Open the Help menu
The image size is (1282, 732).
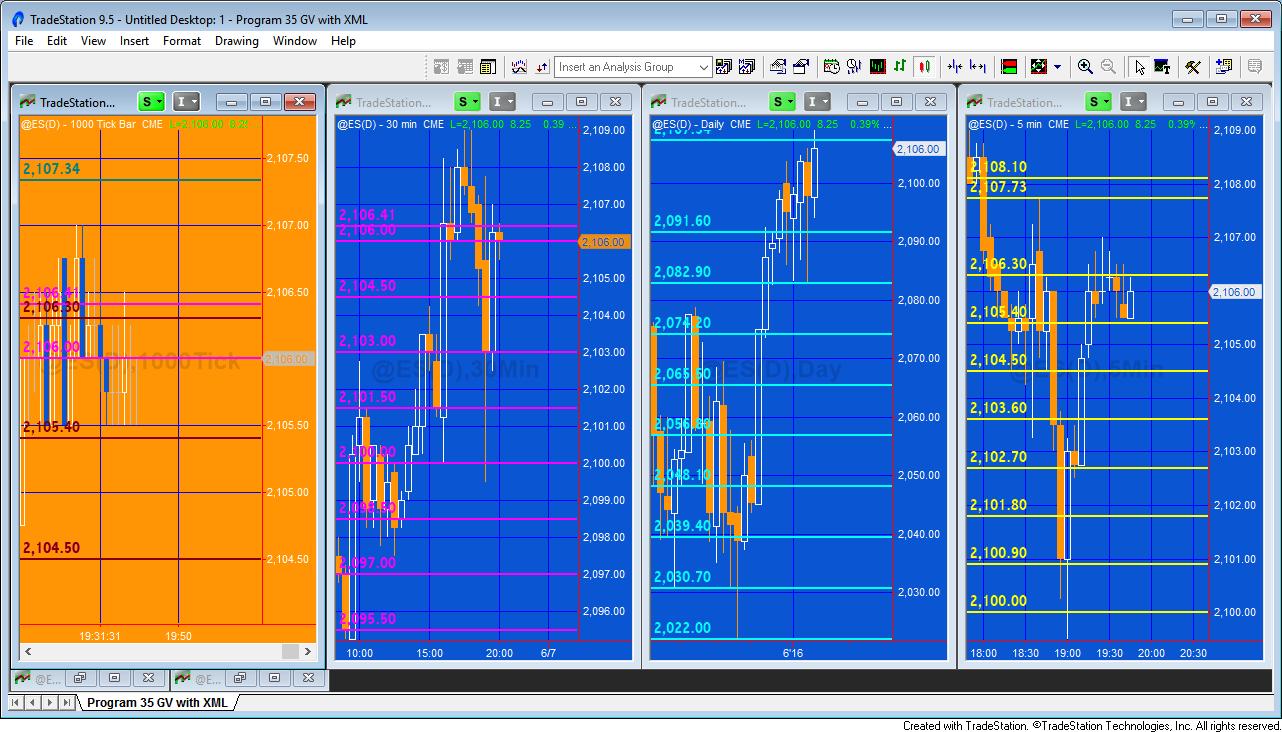[x=343, y=41]
